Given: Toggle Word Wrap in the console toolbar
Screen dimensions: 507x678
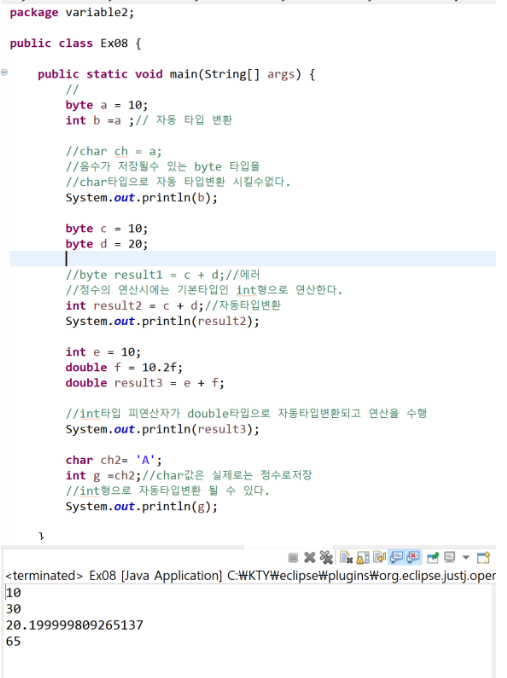Looking at the screenshot, I should coord(379,558).
